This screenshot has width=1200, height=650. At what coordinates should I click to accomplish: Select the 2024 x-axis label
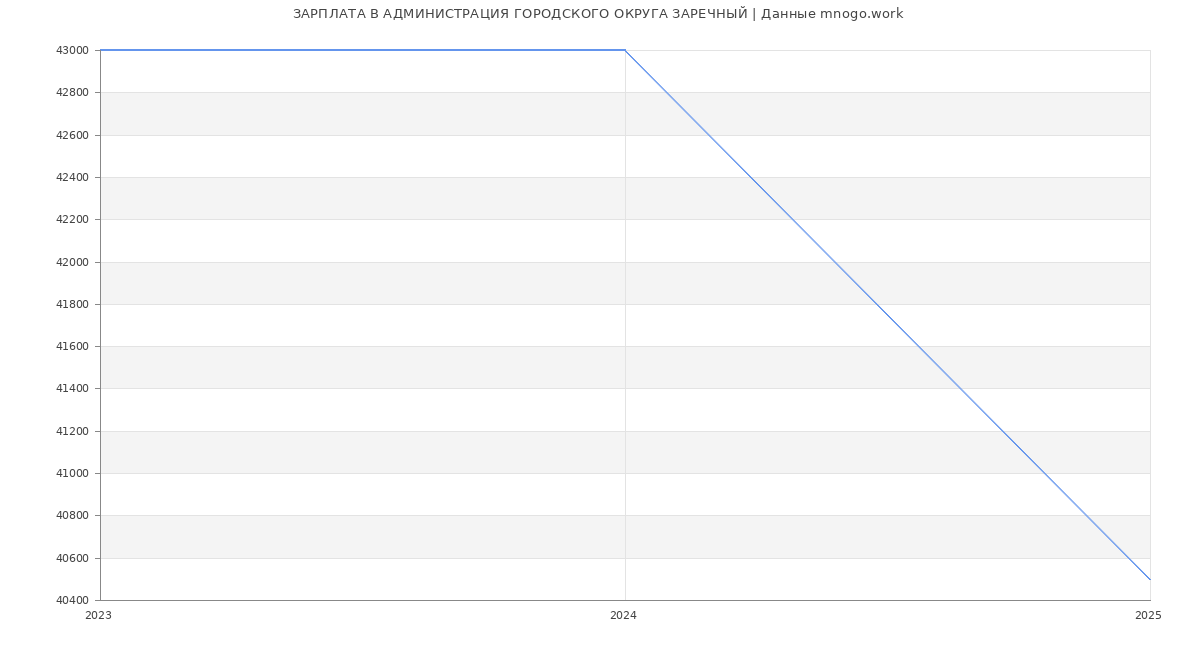pos(623,616)
